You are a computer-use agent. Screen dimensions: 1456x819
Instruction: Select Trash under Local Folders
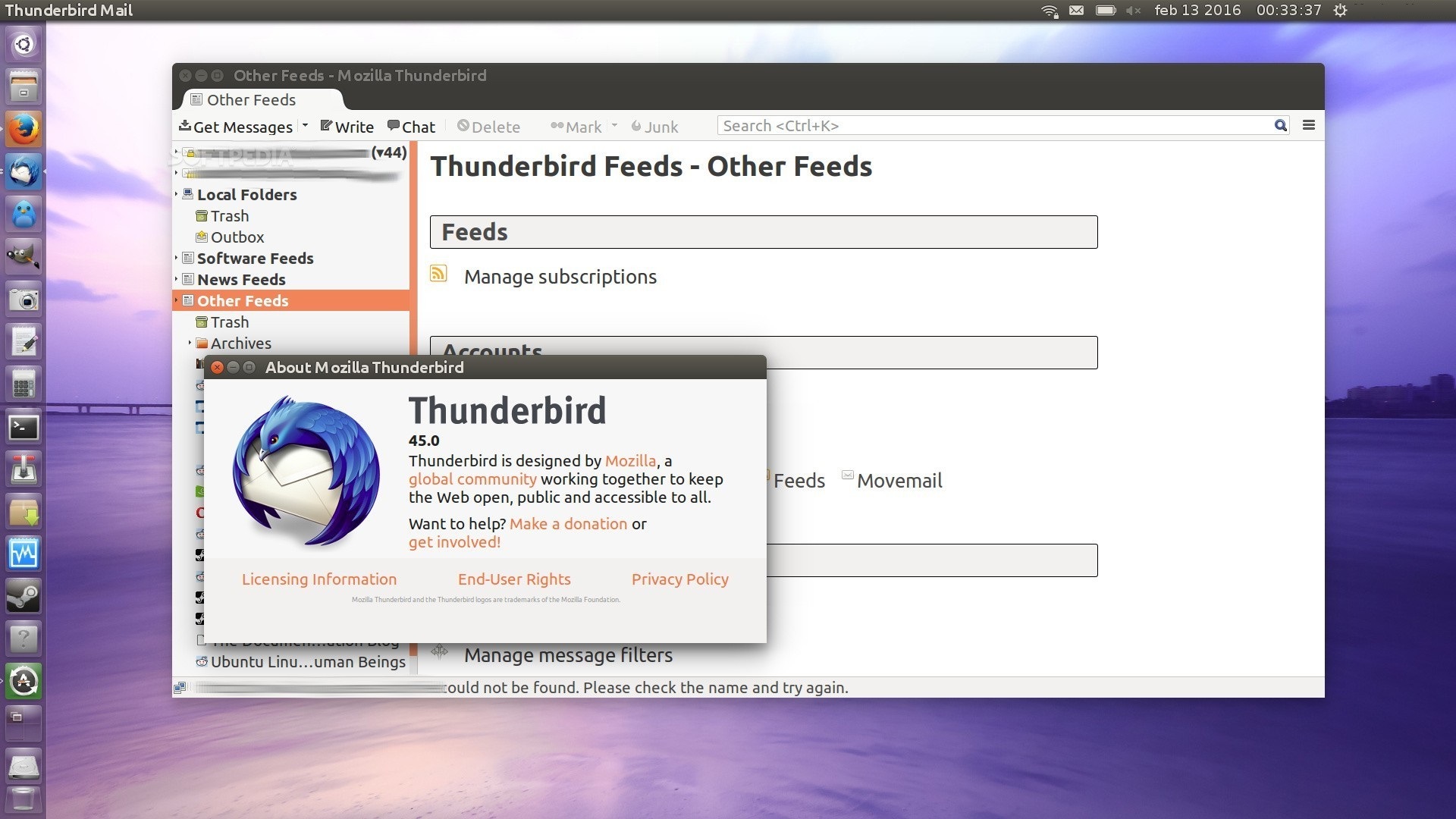pyautogui.click(x=229, y=216)
